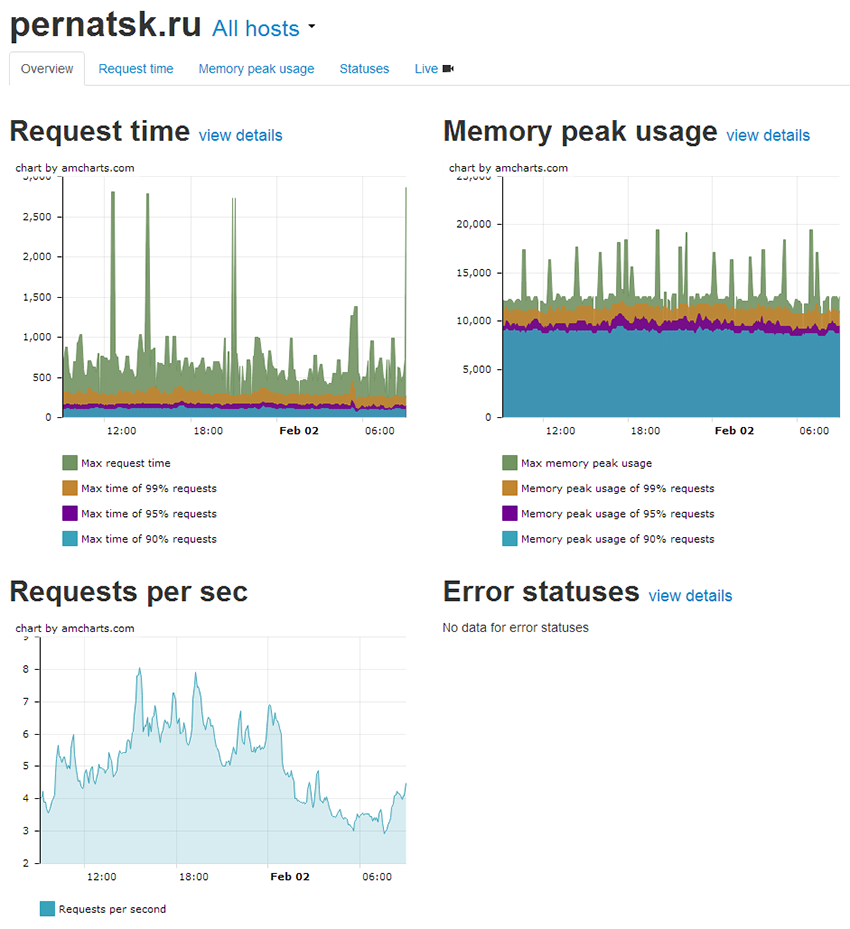Click the Max time of 99% requests label
The height and width of the screenshot is (929, 850).
149,489
